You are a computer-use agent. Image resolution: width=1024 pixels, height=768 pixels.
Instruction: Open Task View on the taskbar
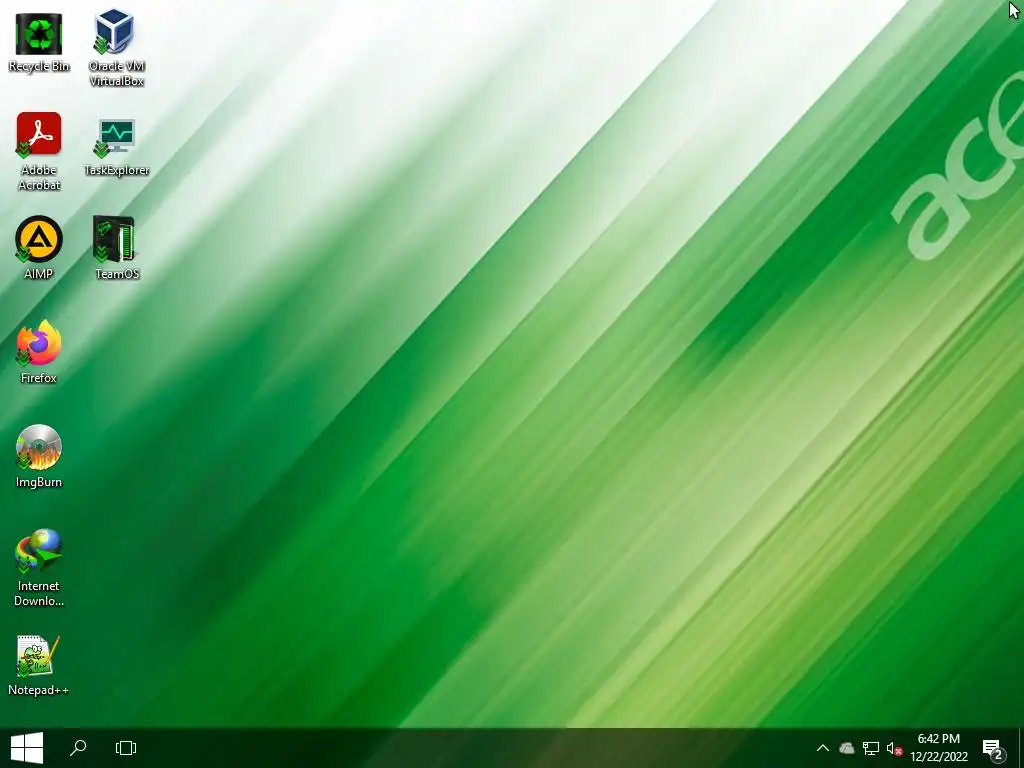click(x=125, y=748)
